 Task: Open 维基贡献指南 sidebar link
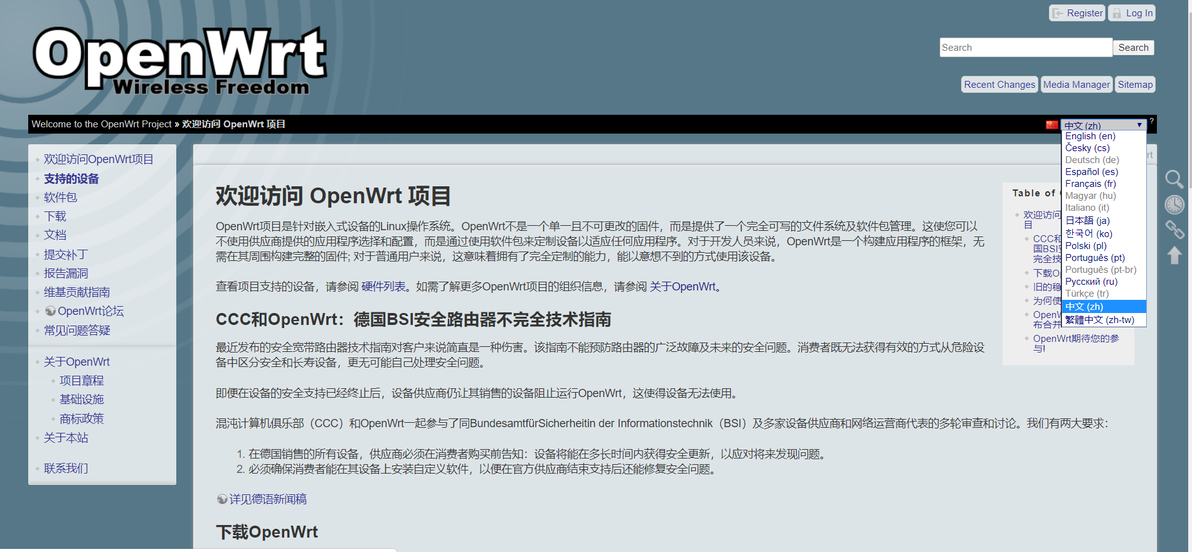77,292
